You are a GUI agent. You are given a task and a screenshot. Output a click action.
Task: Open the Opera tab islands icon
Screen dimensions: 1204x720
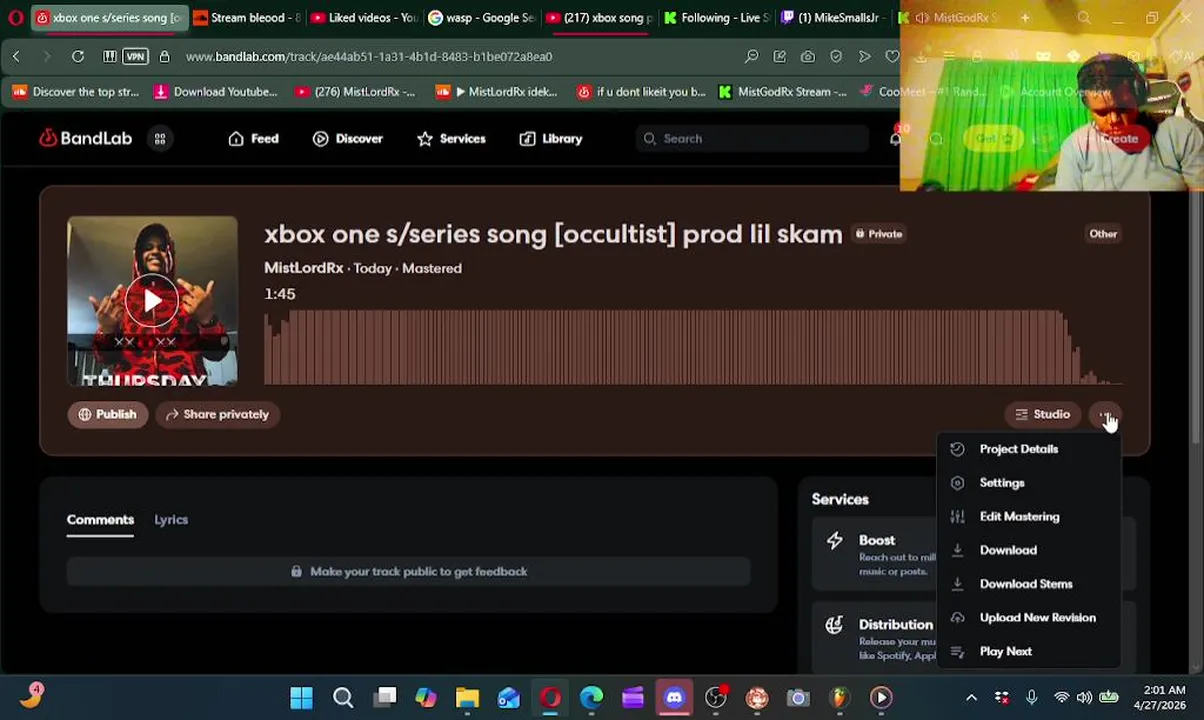[x=109, y=57]
